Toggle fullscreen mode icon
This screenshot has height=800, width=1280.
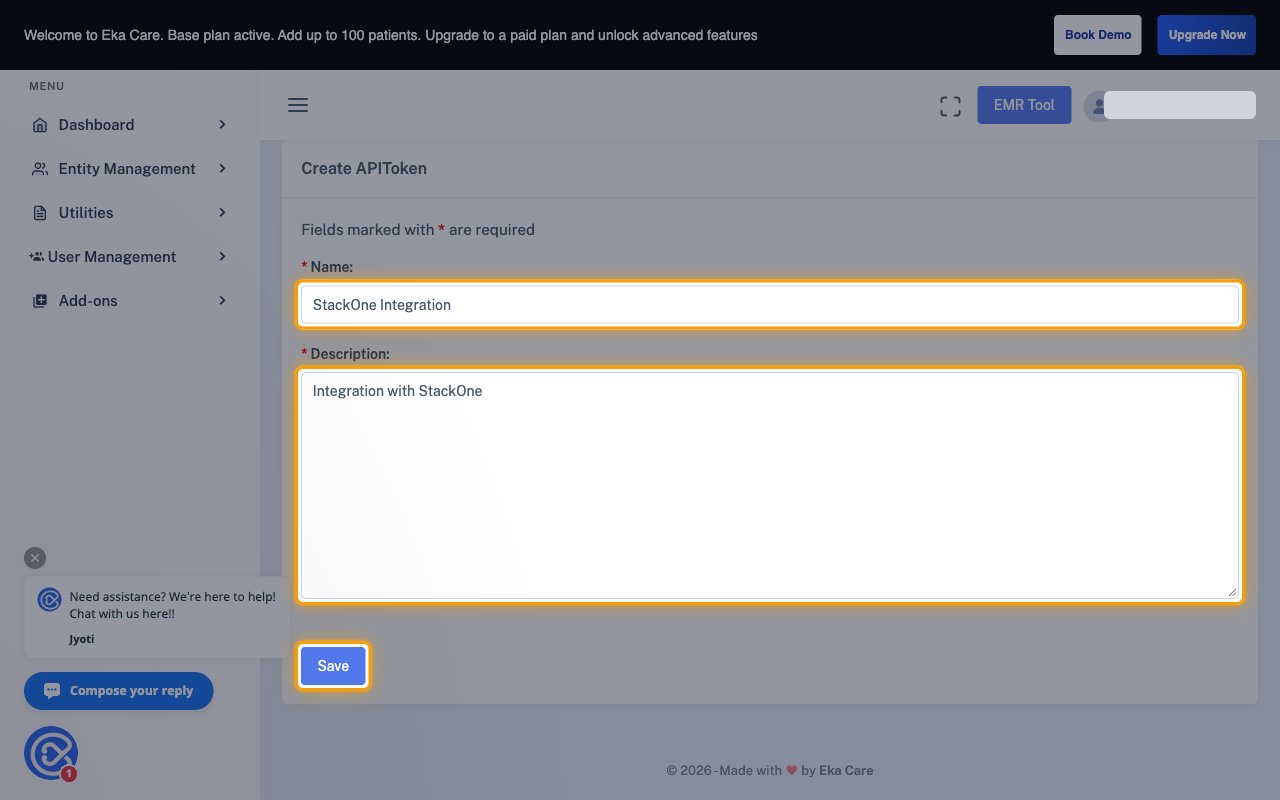pos(950,106)
